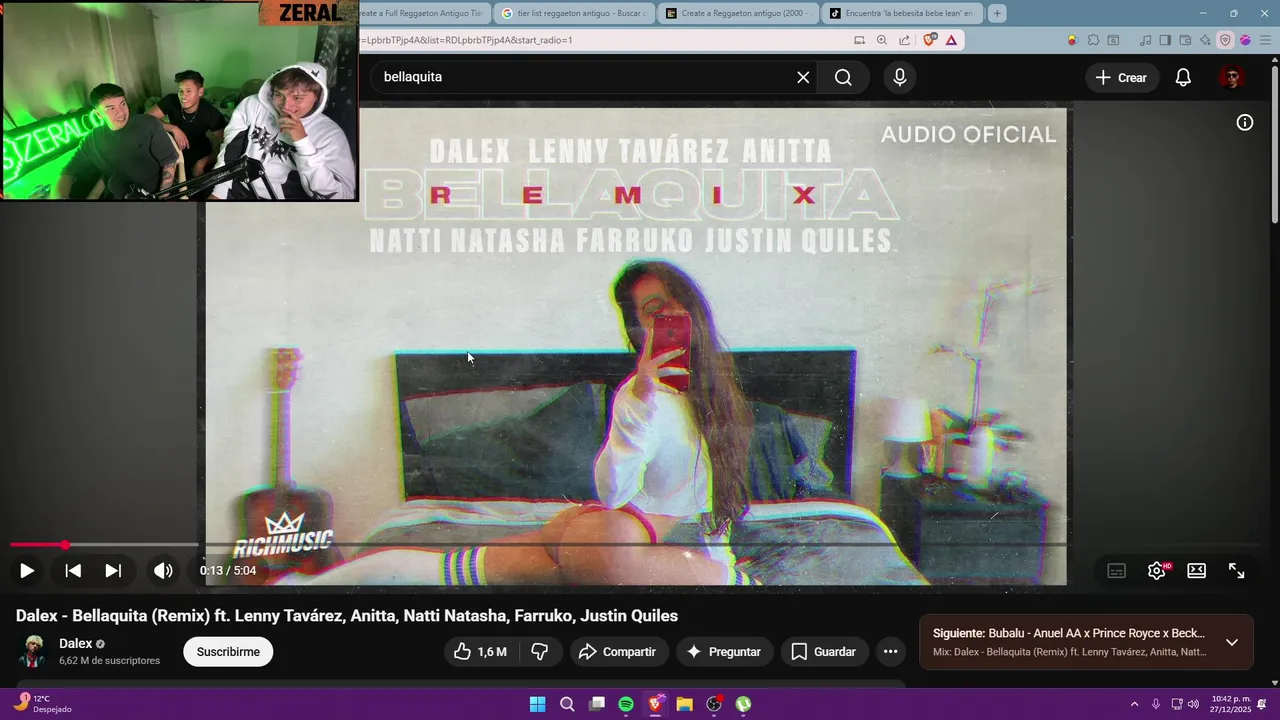Subscribe with the Suscribirme button

[228, 652]
